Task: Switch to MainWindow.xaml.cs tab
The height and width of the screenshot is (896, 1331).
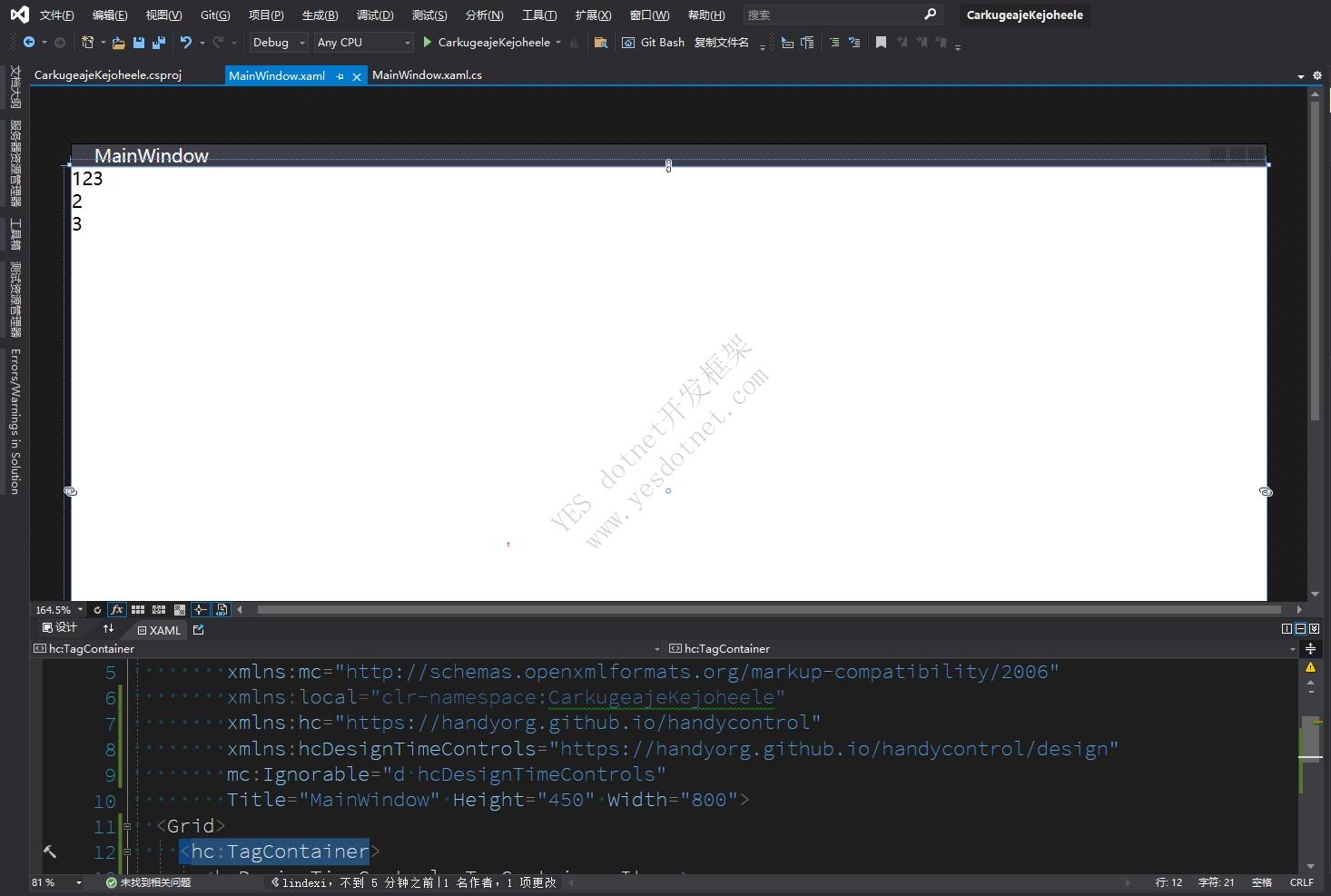Action: 427,75
